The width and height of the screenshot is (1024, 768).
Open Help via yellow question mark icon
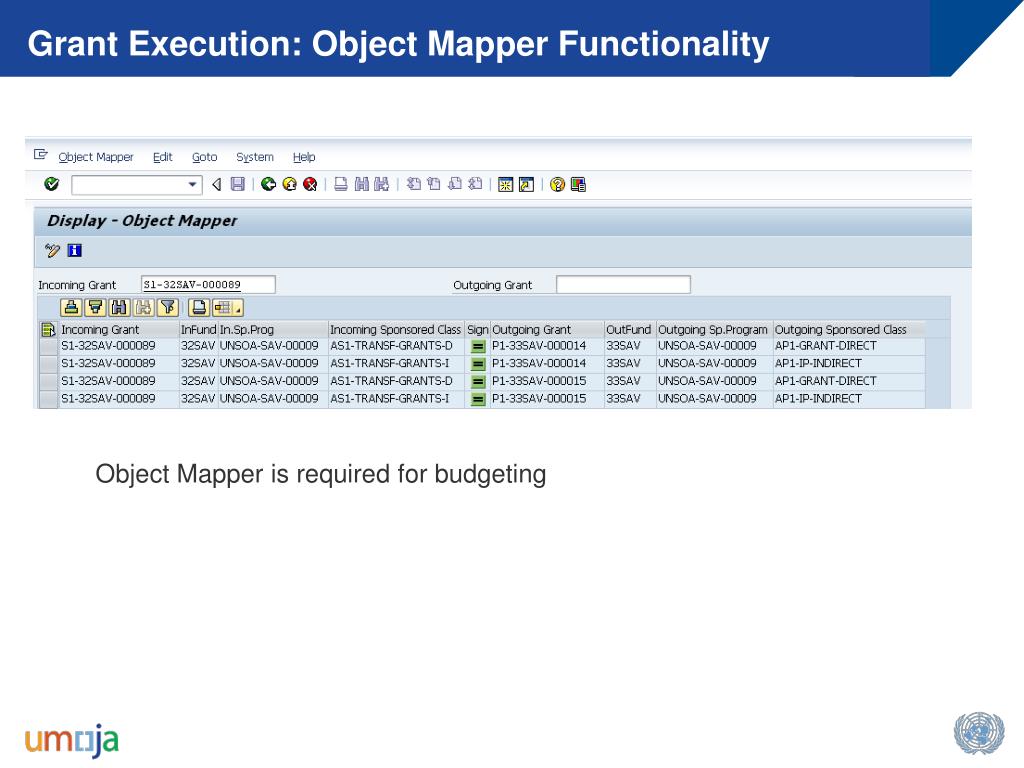[557, 184]
